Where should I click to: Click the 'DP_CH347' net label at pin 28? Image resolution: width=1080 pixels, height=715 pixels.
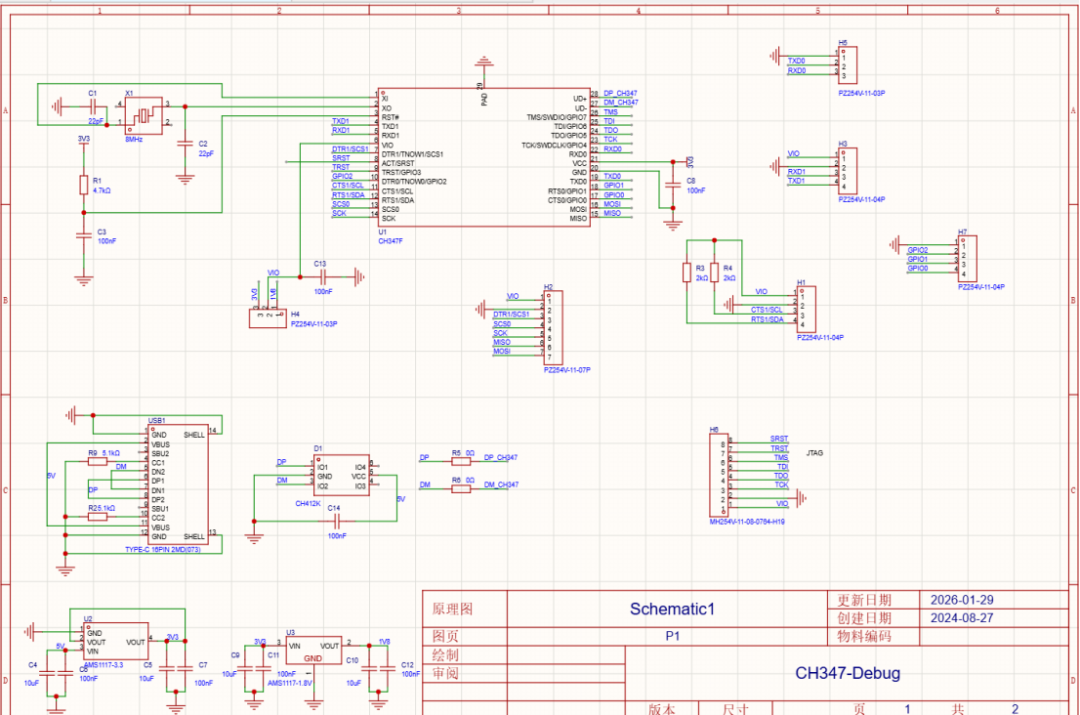click(x=620, y=93)
